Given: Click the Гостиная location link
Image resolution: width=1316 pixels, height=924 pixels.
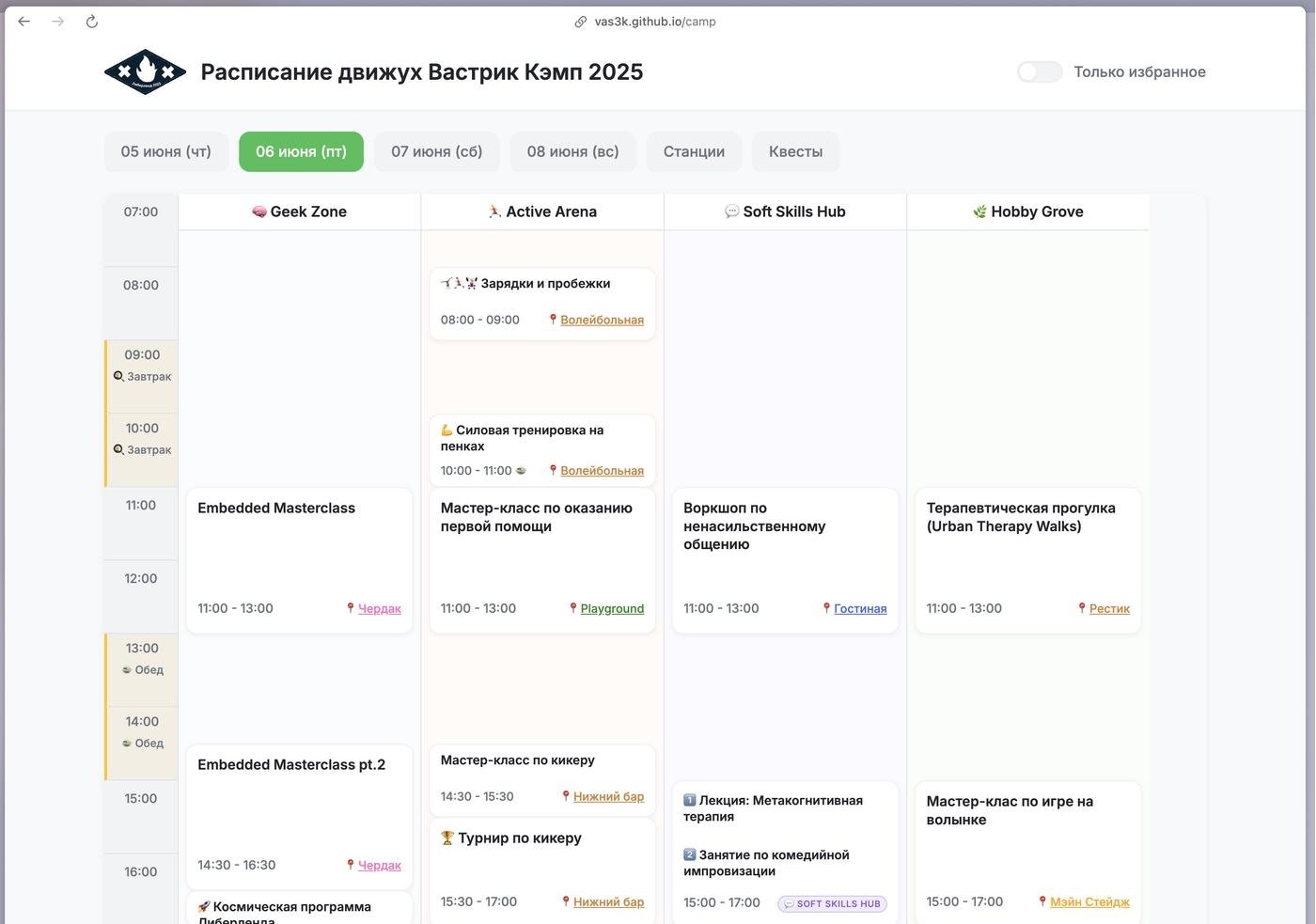Looking at the screenshot, I should (x=860, y=608).
